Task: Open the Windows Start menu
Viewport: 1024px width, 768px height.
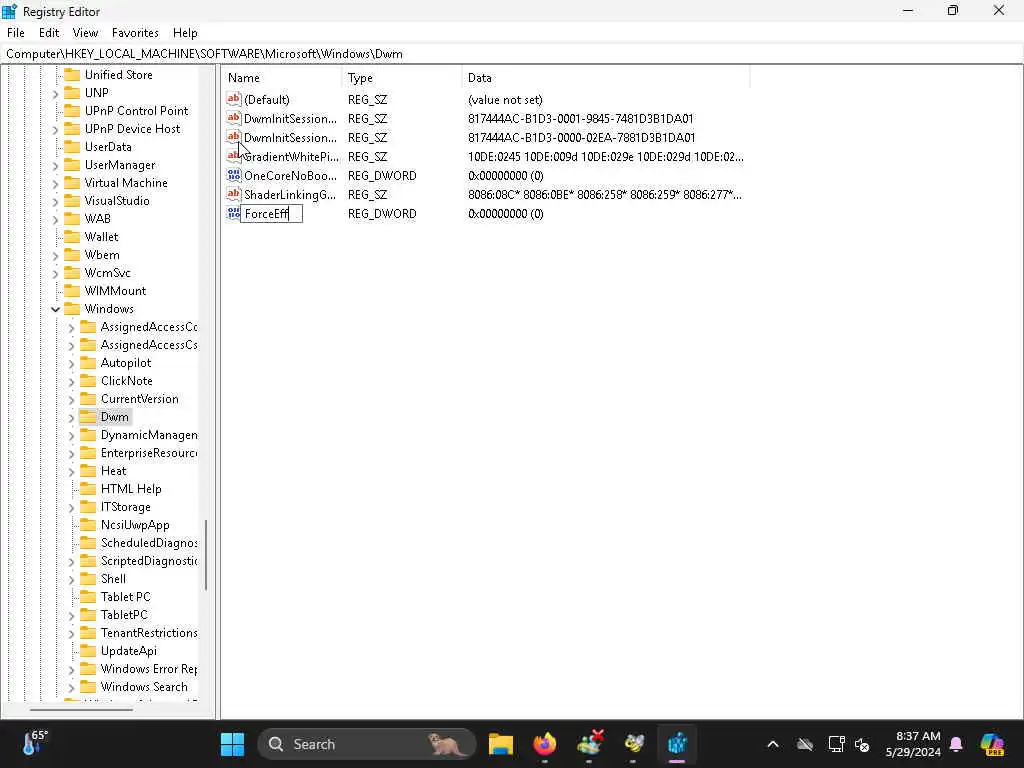Action: pyautogui.click(x=232, y=744)
